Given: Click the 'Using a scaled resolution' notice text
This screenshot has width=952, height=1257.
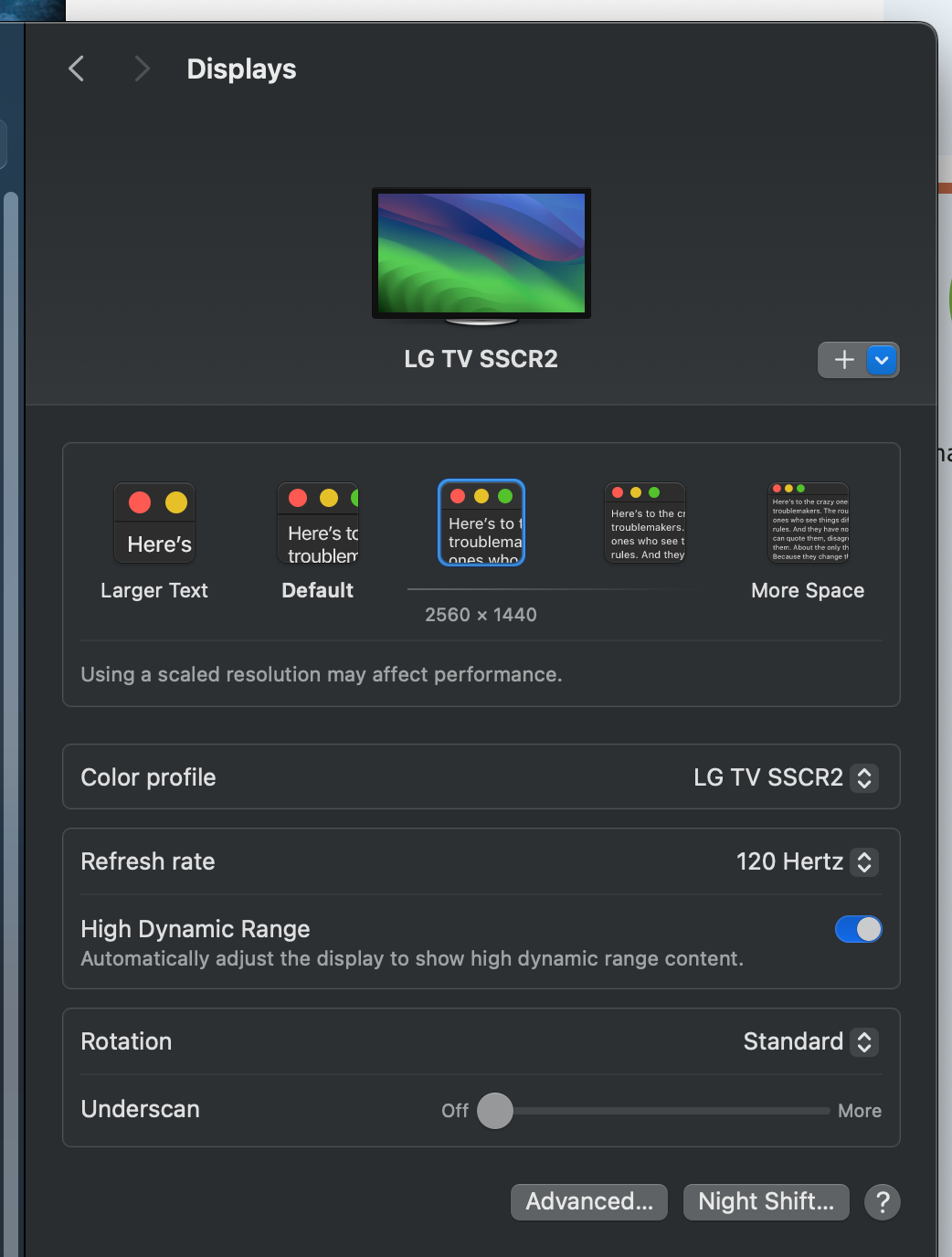Looking at the screenshot, I should click(x=322, y=674).
